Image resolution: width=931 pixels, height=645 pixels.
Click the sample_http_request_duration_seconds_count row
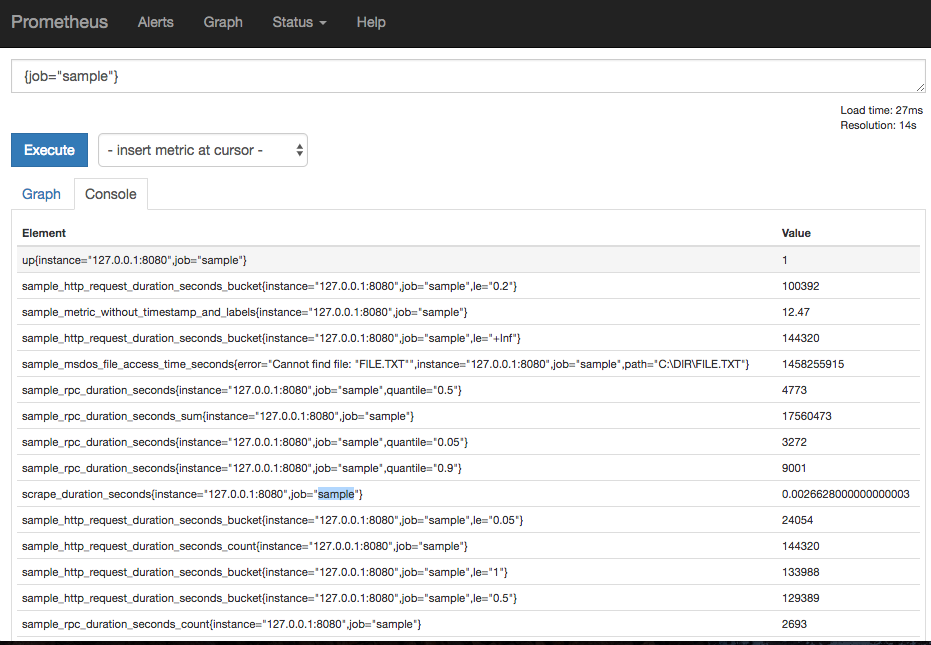tap(244, 546)
